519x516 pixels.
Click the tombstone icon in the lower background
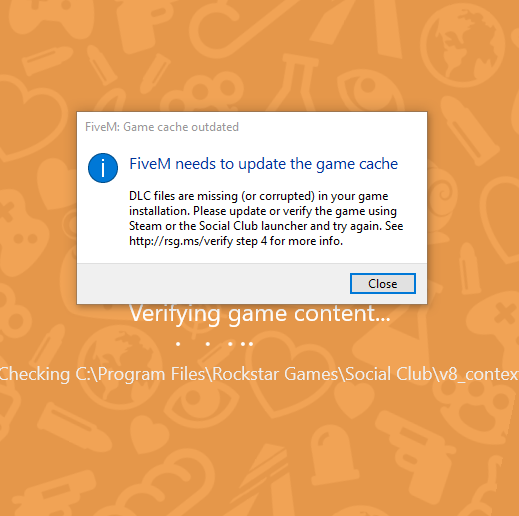point(333,452)
